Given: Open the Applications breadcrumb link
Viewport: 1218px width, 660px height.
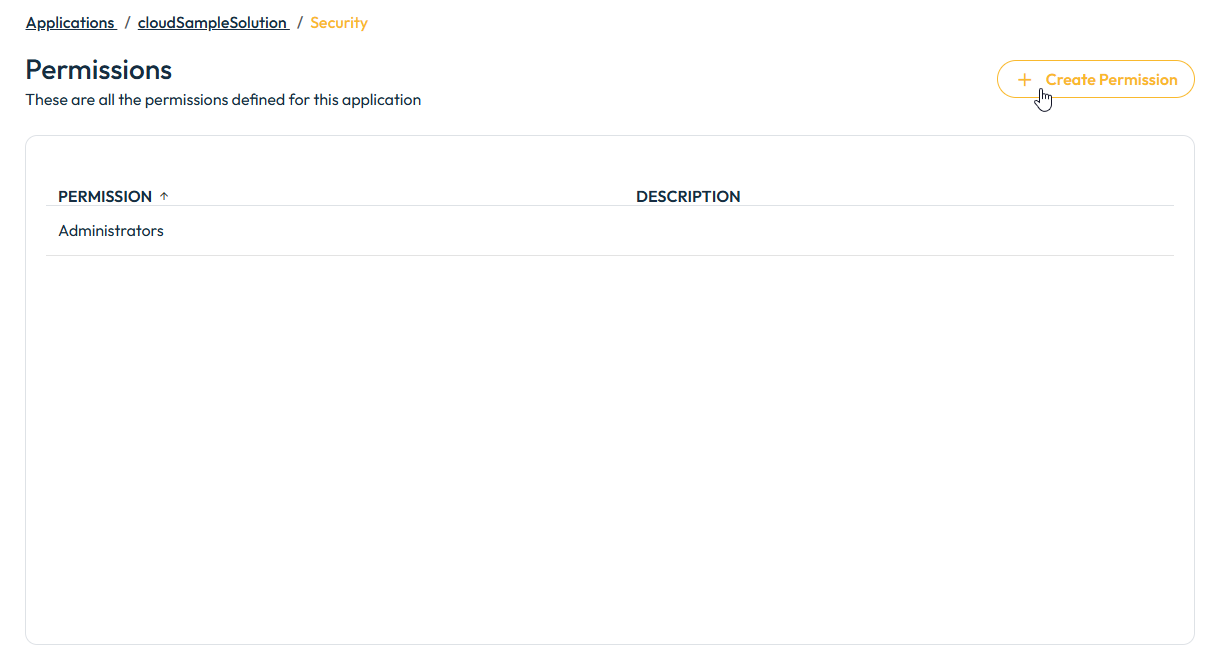Looking at the screenshot, I should coord(70,23).
